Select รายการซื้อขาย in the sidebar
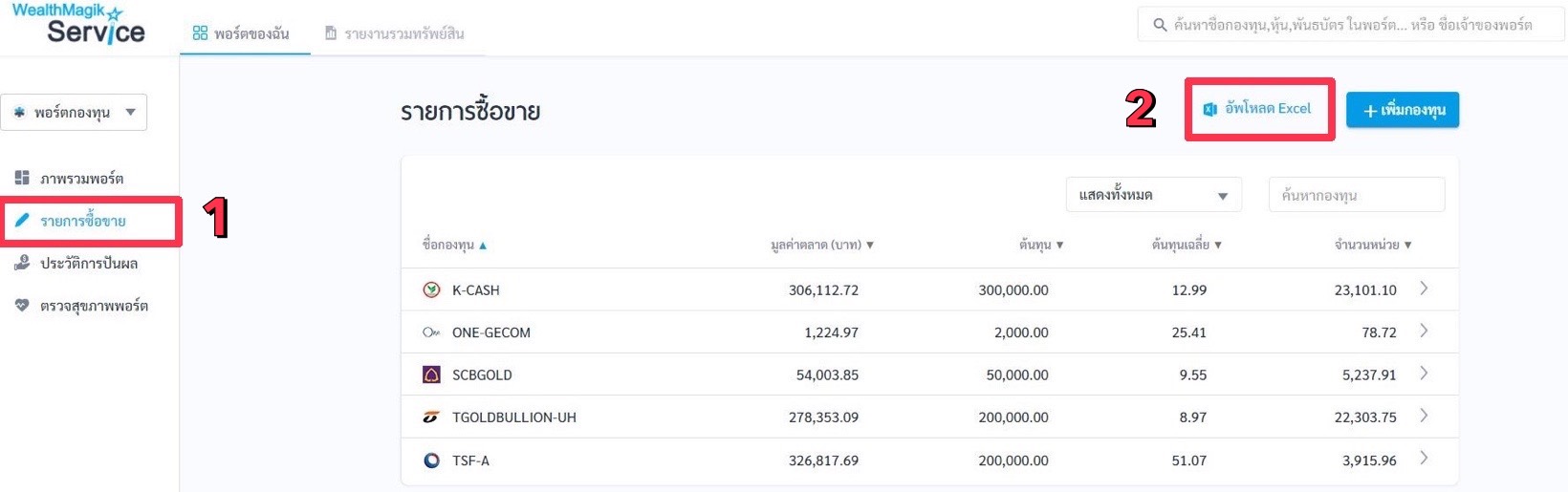The image size is (1568, 492). click(83, 221)
